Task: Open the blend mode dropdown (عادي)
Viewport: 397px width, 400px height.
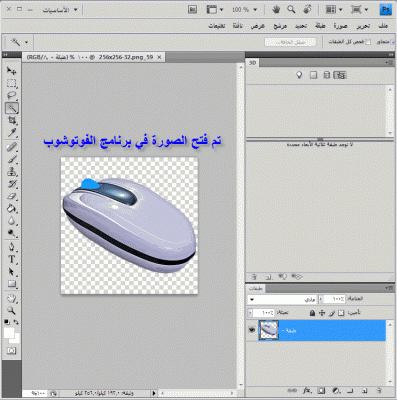Action: pyautogui.click(x=282, y=299)
